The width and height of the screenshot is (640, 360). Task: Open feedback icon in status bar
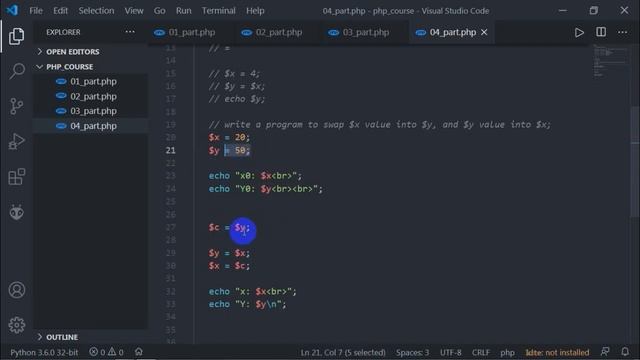605,351
